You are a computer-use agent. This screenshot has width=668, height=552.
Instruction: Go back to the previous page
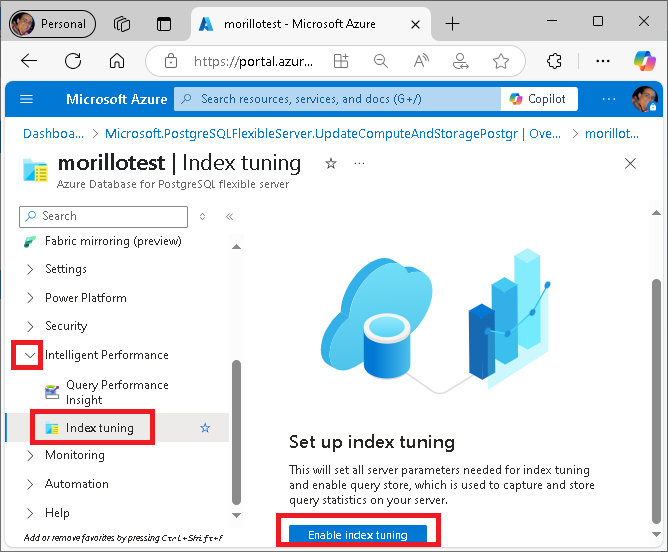pos(29,61)
